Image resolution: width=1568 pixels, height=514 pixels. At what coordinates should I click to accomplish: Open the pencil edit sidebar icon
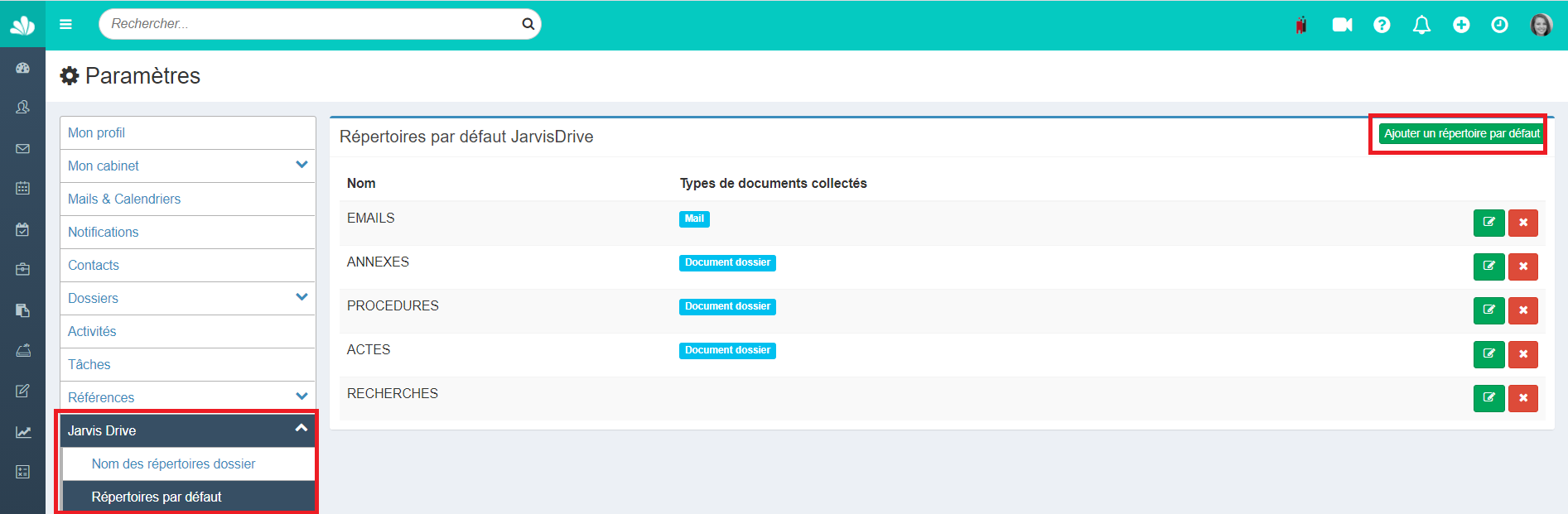[23, 391]
